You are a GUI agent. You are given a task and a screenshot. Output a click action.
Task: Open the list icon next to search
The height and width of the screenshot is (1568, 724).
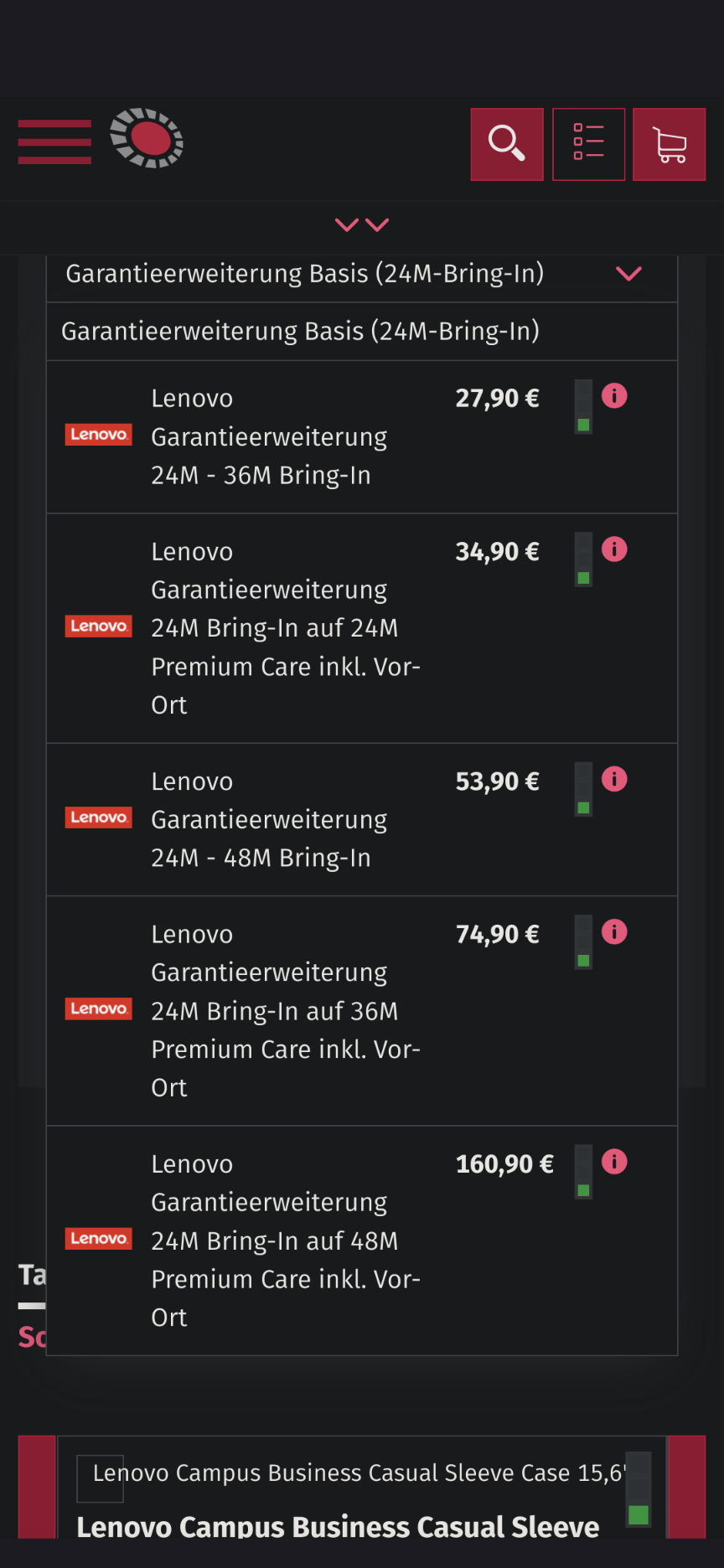pyautogui.click(x=588, y=144)
